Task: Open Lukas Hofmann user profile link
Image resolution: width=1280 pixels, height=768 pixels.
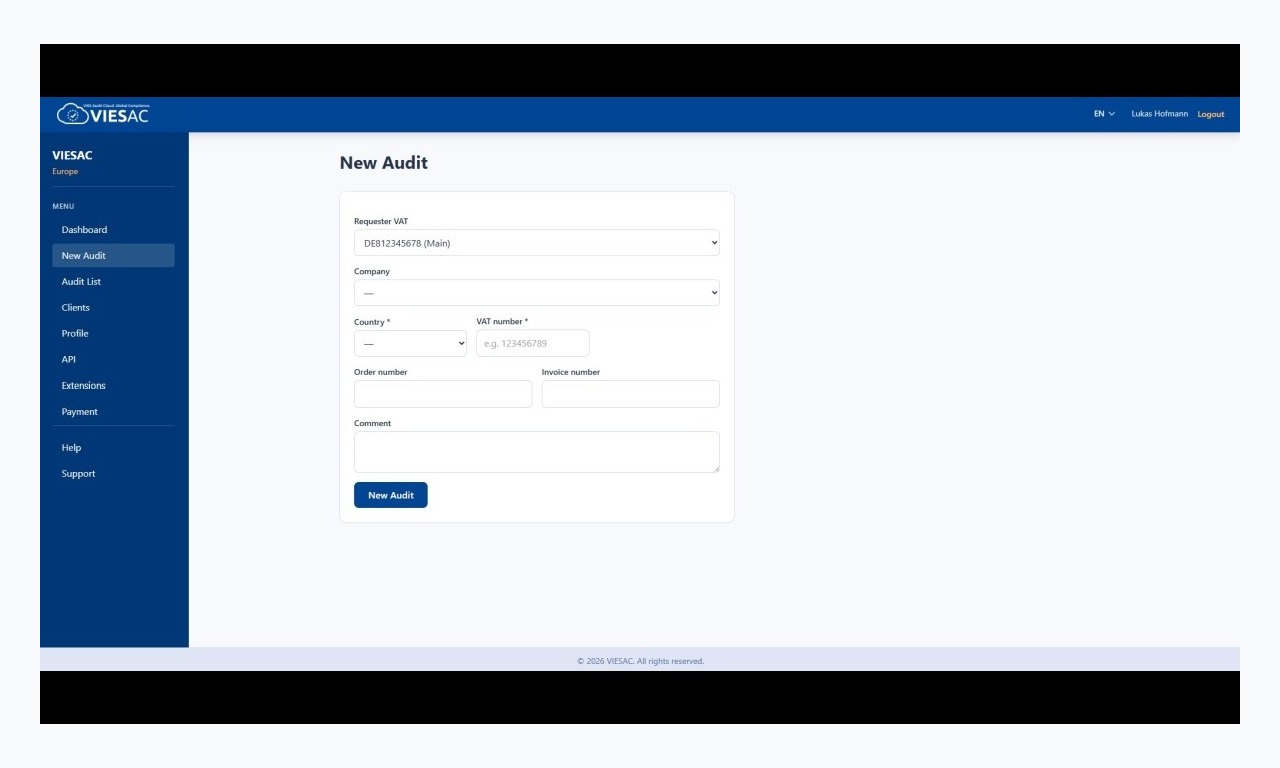Action: click(1160, 114)
